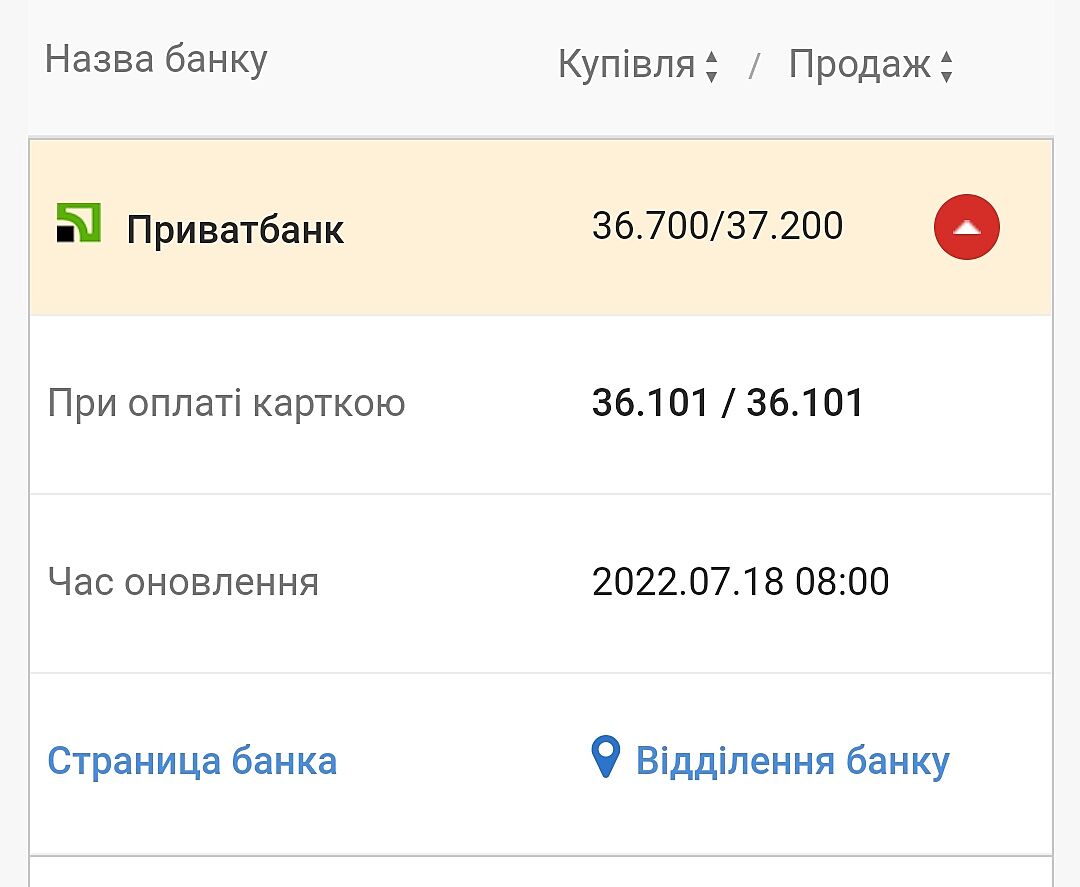
Task: Click the Купівля column header text
Action: tap(626, 65)
